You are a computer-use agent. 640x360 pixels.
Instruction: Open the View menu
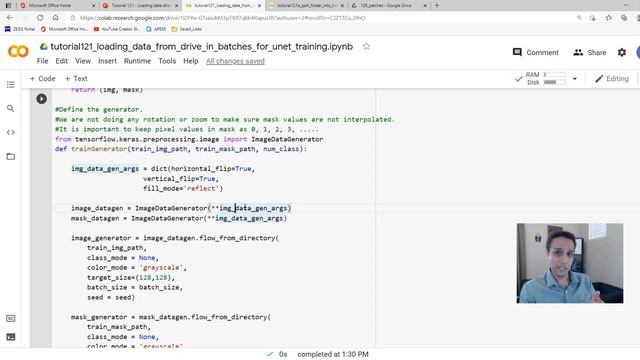click(x=83, y=61)
